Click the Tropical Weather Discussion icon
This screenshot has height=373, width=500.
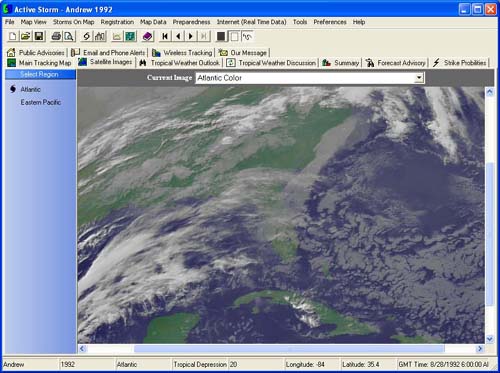pyautogui.click(x=231, y=63)
